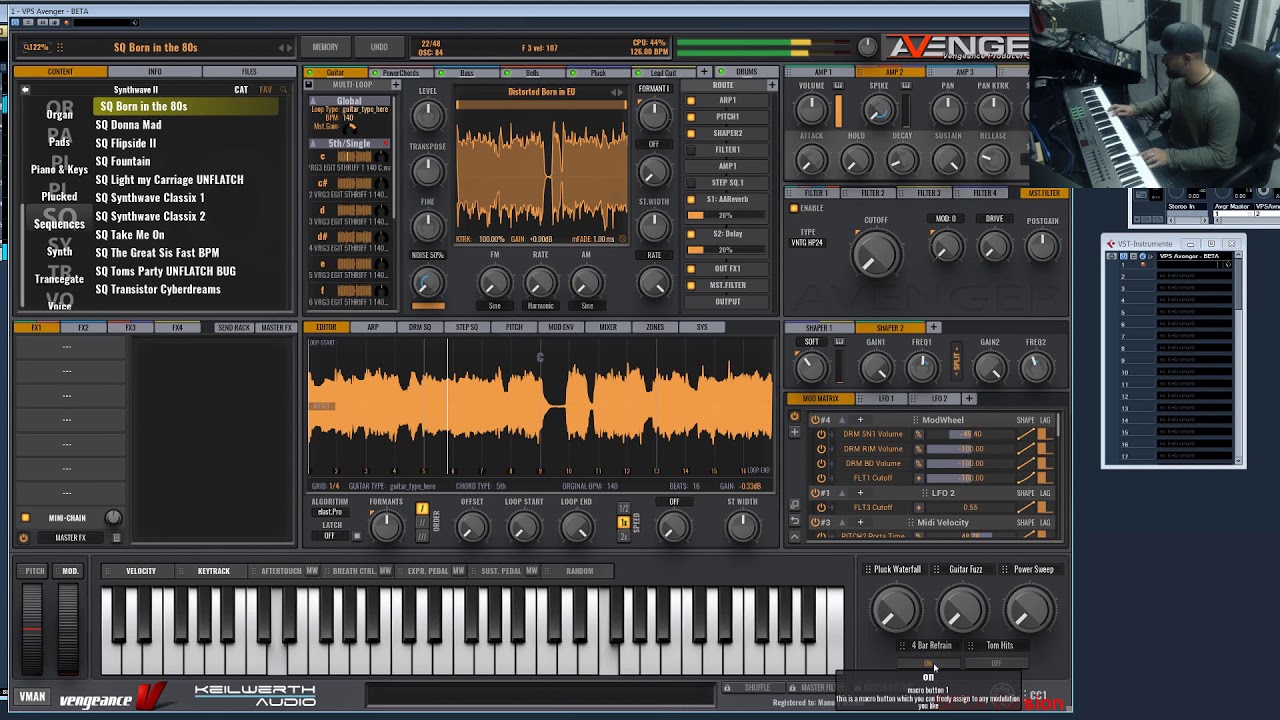Add target to ModWheel group plus

pyautogui.click(x=859, y=420)
